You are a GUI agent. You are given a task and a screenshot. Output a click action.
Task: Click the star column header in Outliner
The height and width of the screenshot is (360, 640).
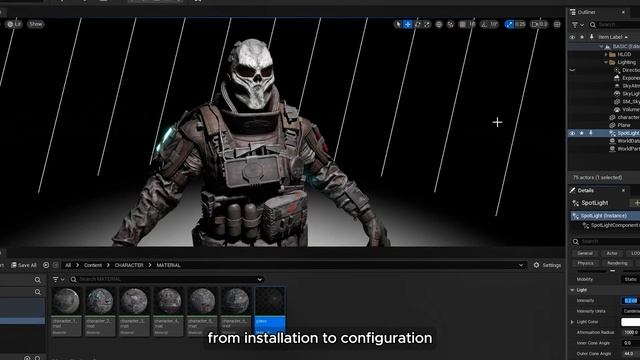(x=582, y=37)
